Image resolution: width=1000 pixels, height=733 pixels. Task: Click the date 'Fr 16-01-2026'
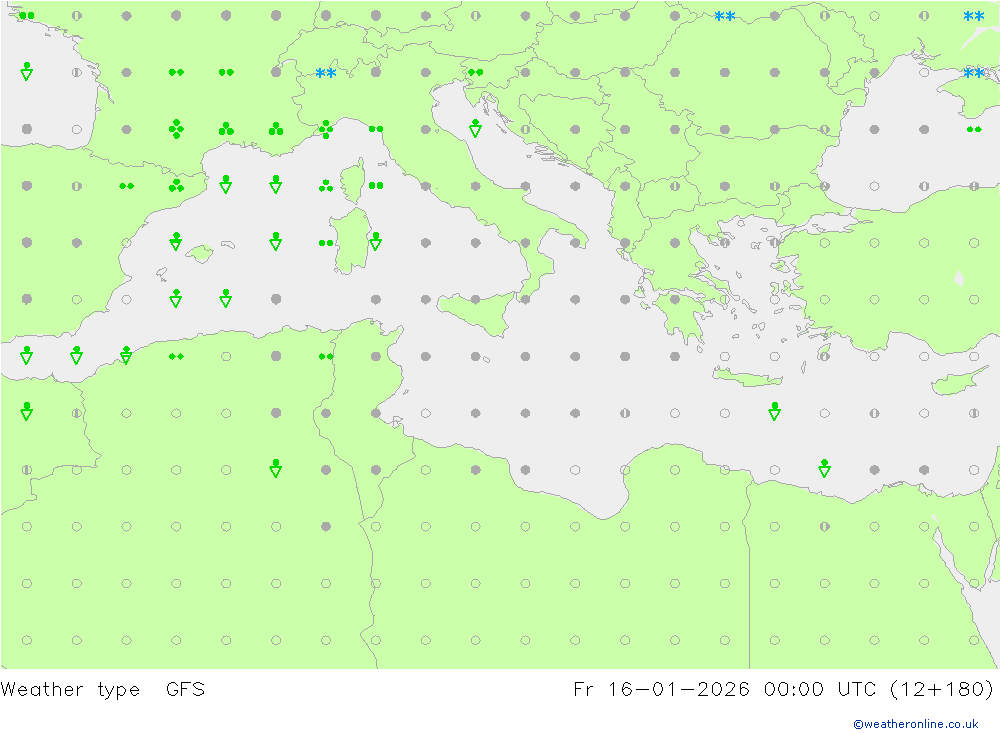coord(661,690)
